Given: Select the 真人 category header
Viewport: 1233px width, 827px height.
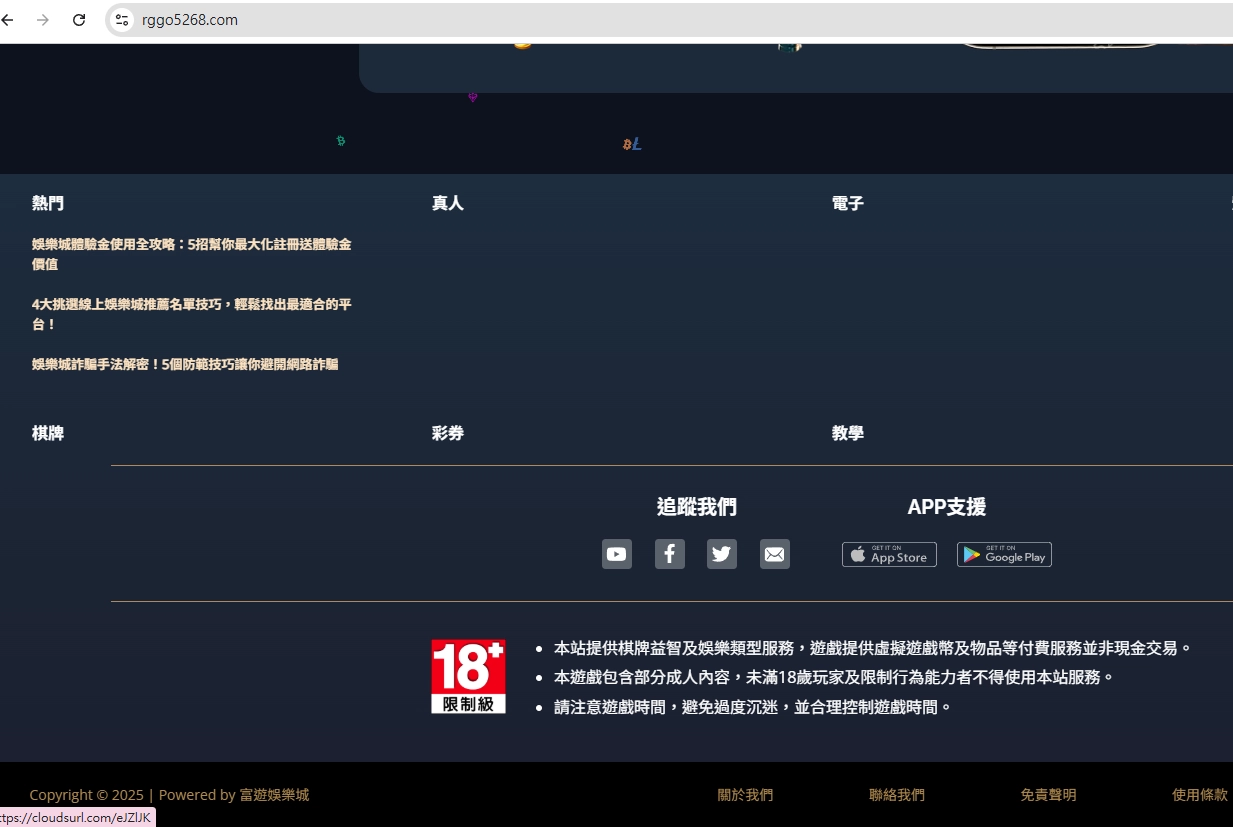Looking at the screenshot, I should click(447, 203).
